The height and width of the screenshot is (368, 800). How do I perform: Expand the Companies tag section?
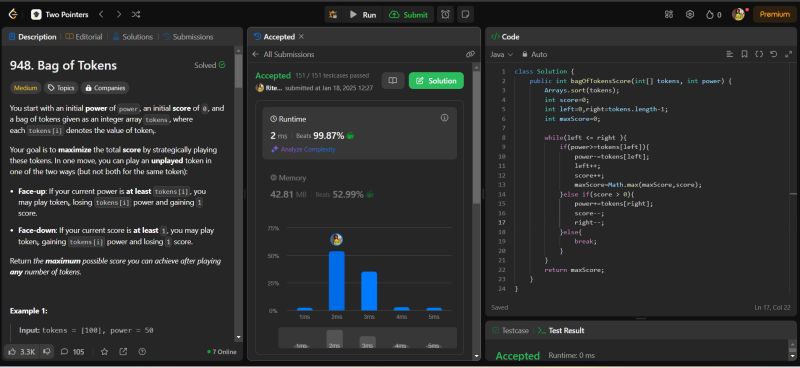click(105, 88)
